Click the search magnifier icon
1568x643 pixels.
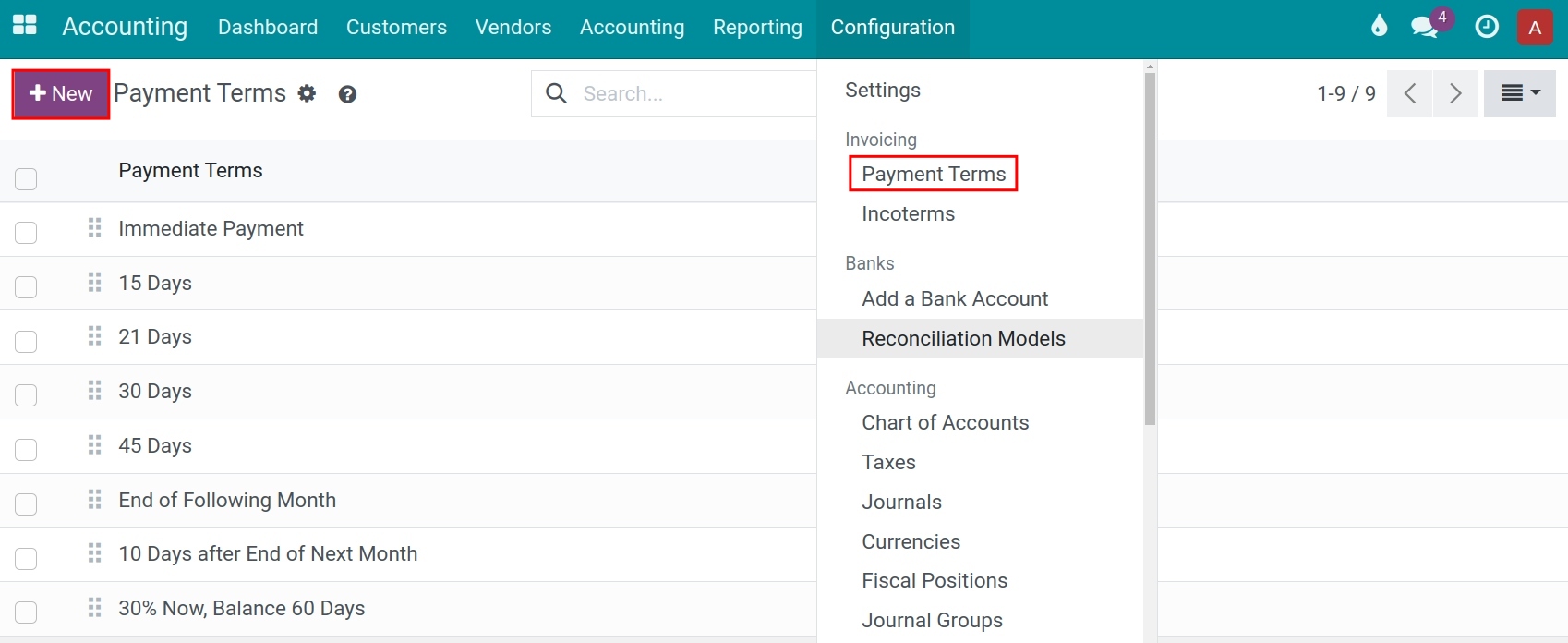(x=556, y=93)
